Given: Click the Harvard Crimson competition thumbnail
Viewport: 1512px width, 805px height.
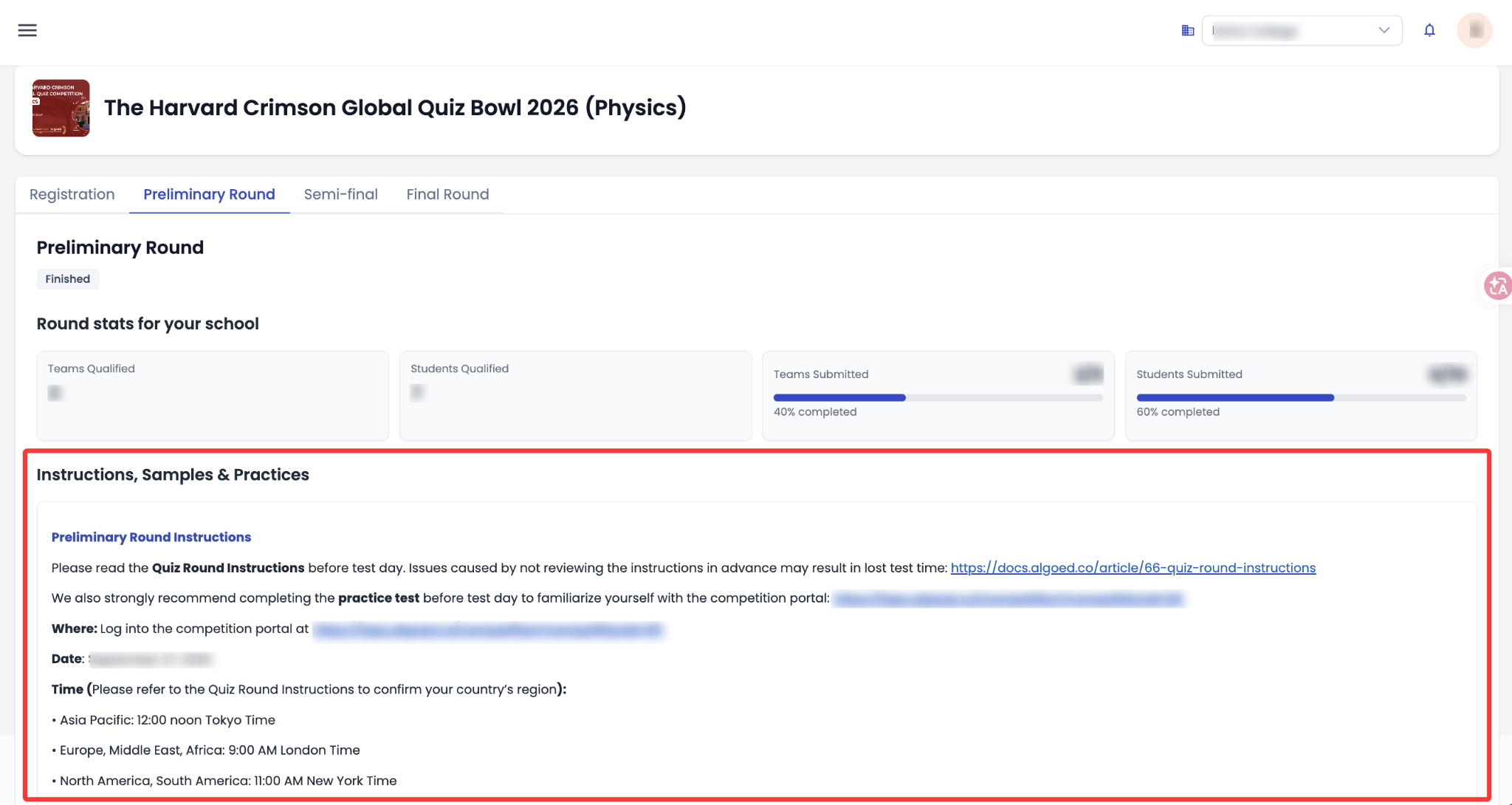Looking at the screenshot, I should (61, 108).
